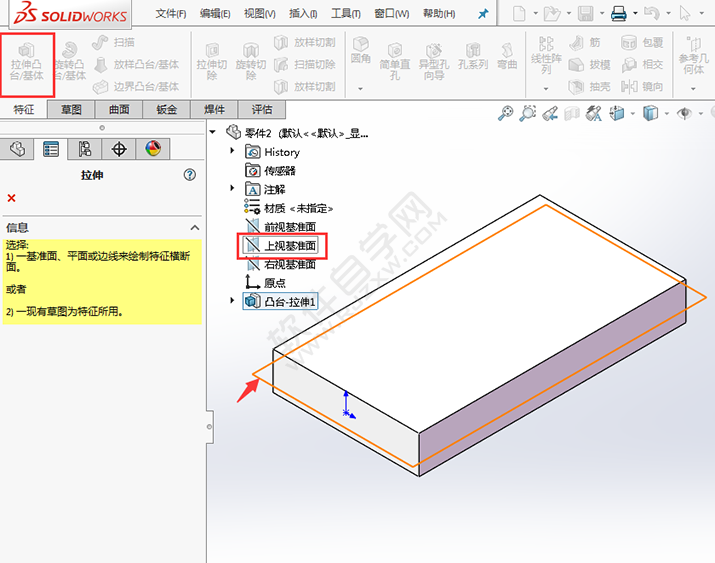Switch to the 评估 evaluate tab
715x563 pixels.
262,109
